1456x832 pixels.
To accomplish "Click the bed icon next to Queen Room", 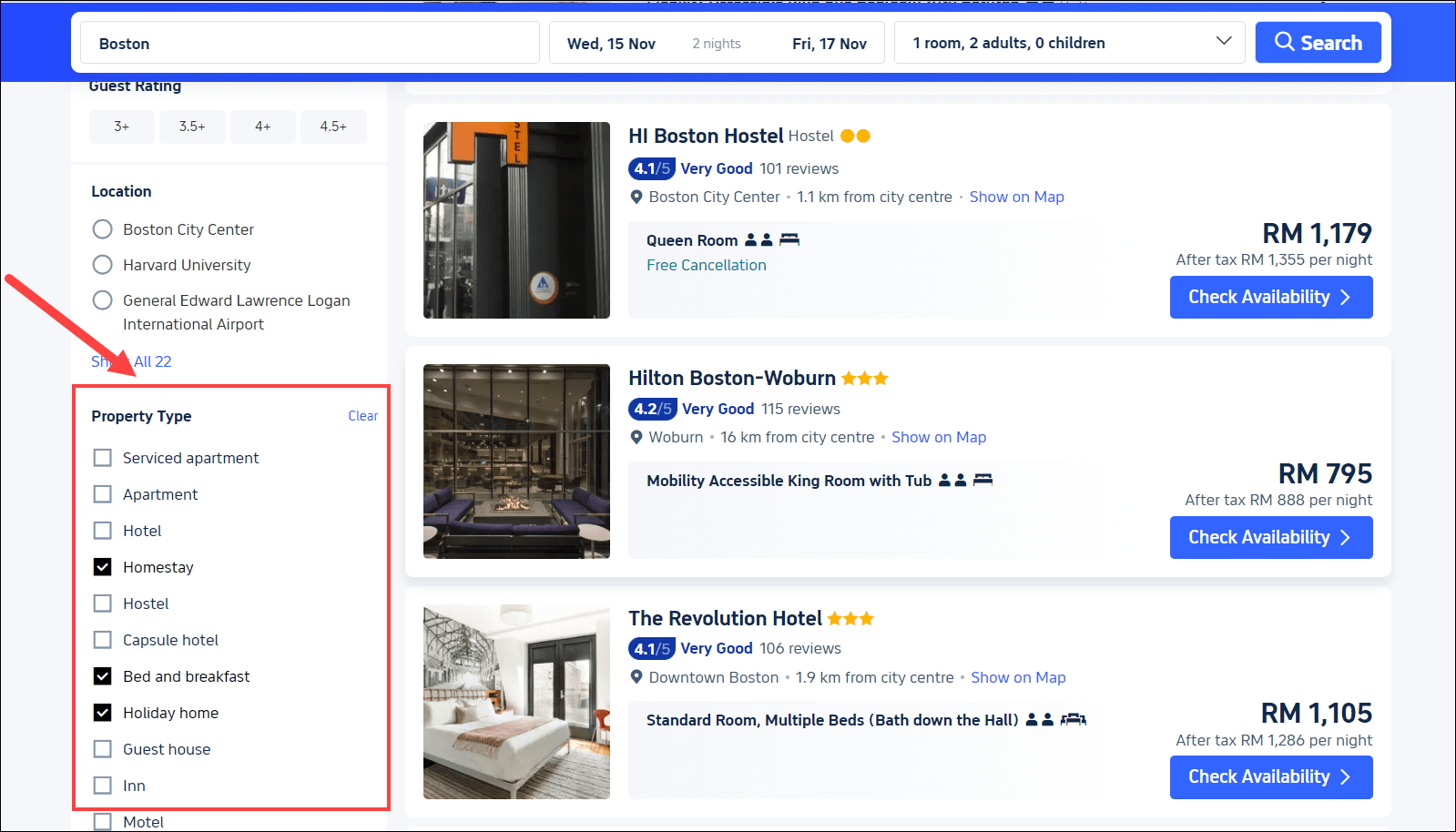I will 789,239.
